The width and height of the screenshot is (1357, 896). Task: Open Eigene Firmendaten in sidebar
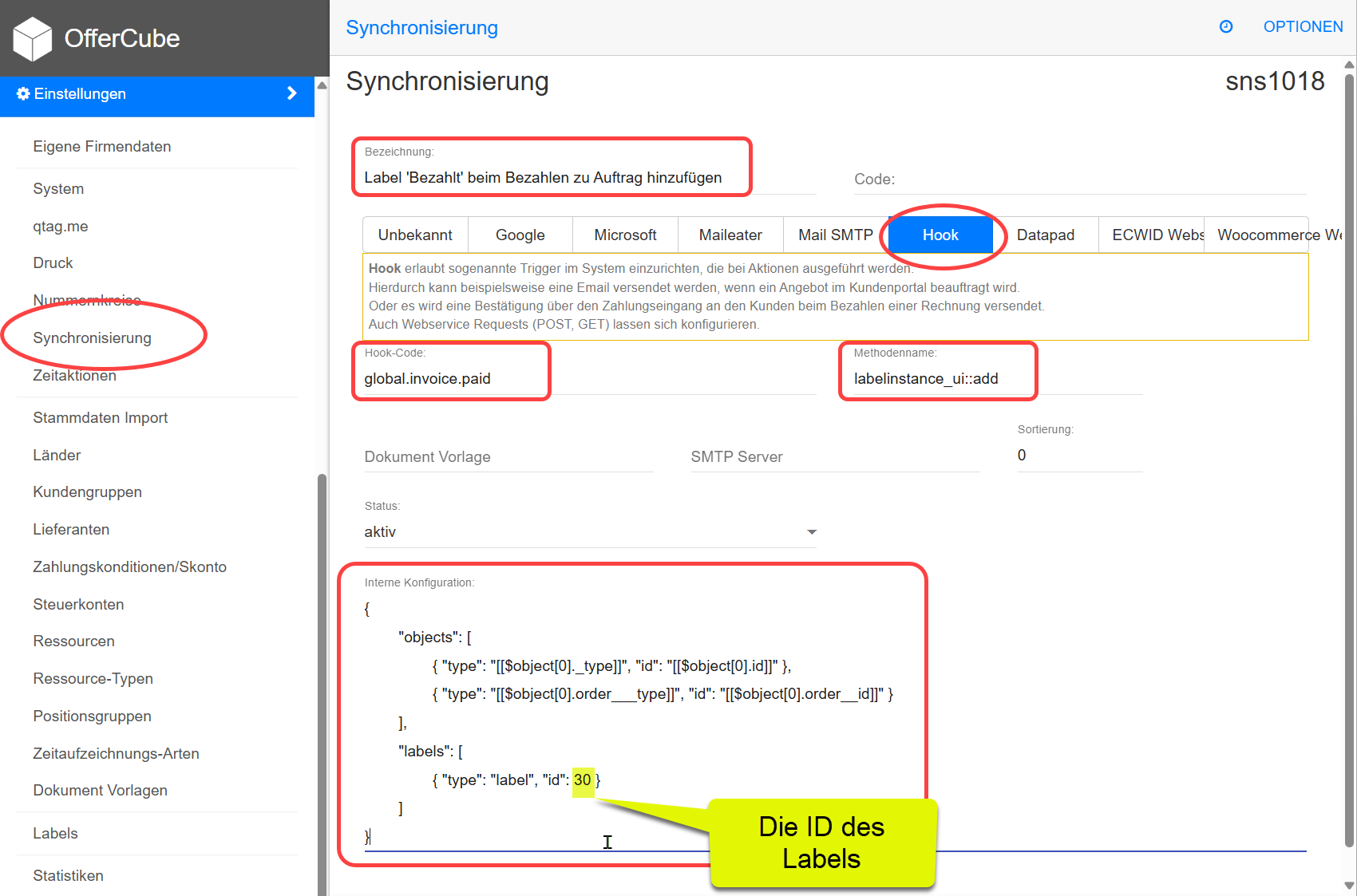(102, 146)
